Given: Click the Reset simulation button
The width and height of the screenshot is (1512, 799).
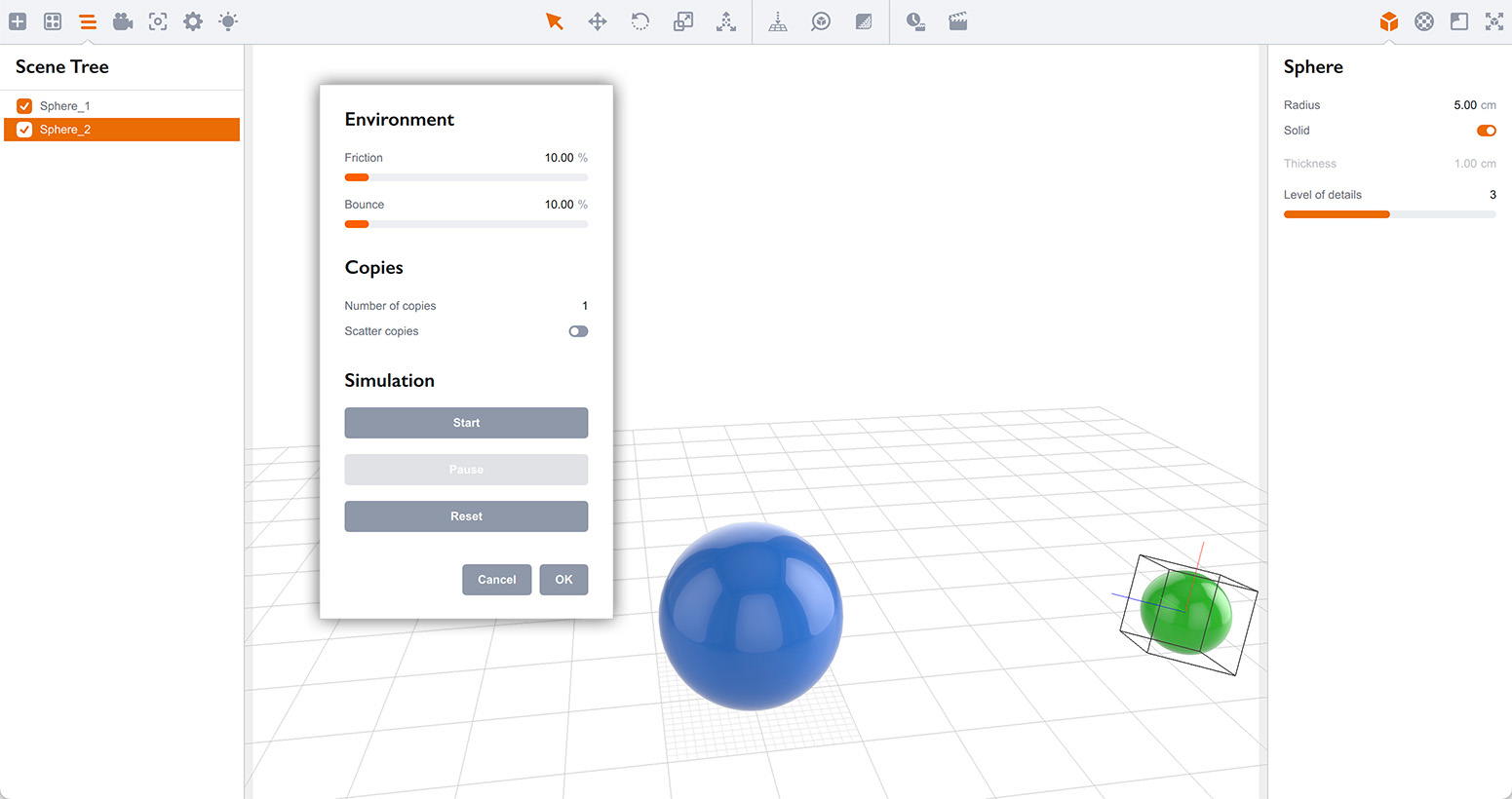Looking at the screenshot, I should coord(466,516).
